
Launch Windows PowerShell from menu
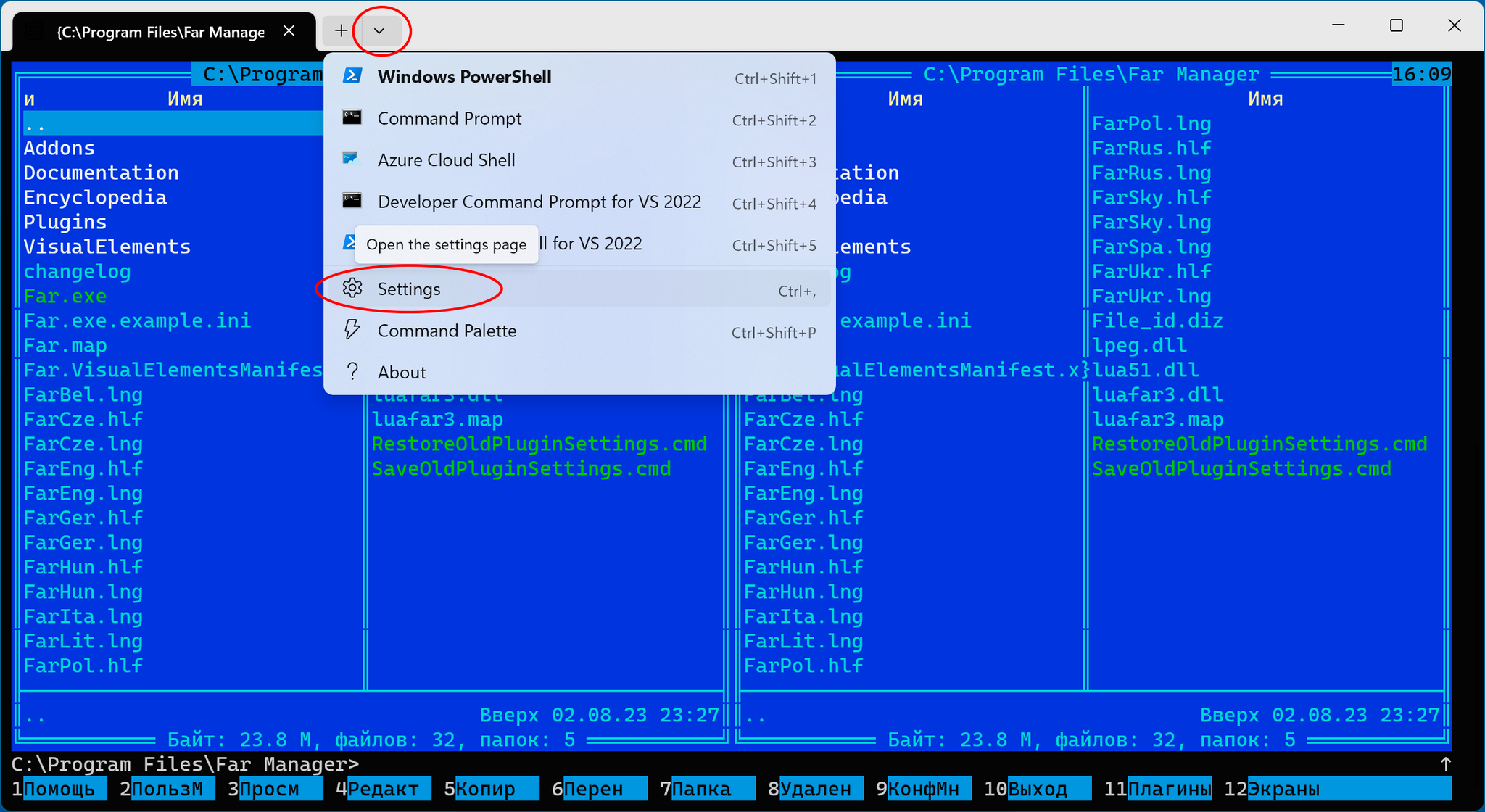point(579,76)
